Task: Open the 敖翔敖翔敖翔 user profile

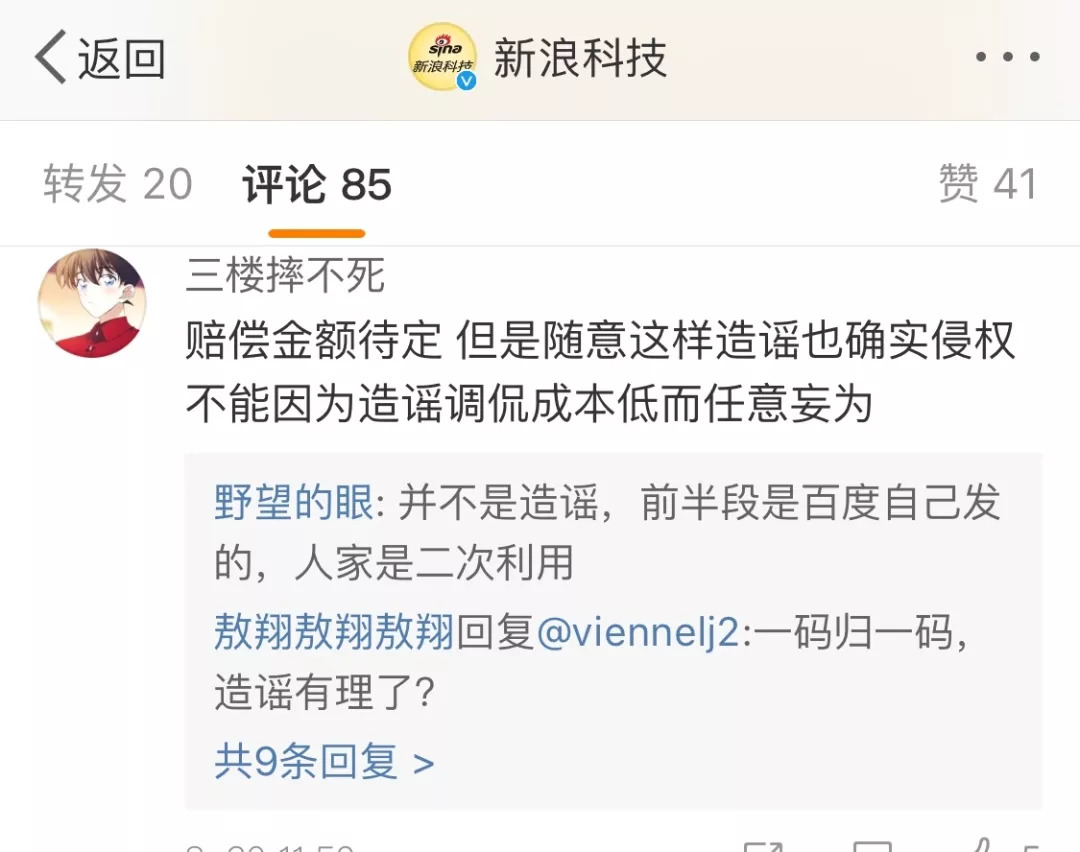Action: [x=334, y=631]
